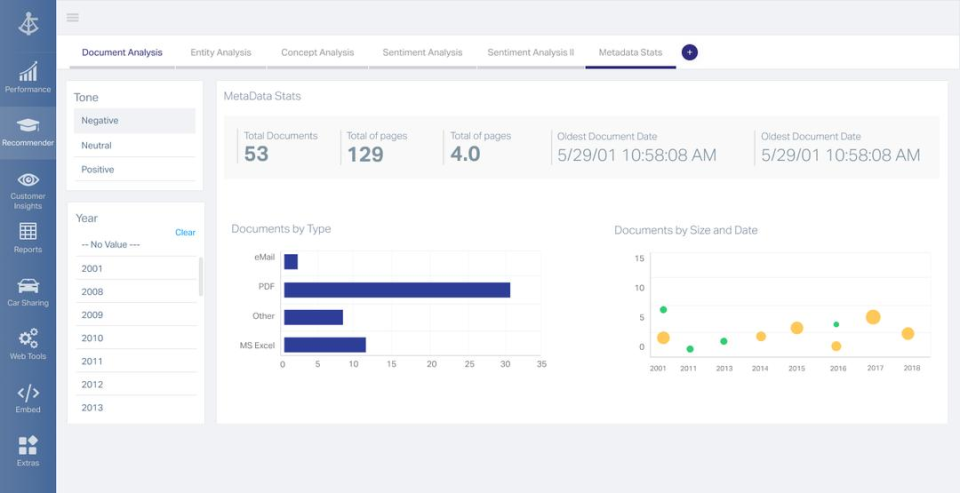Clear the Year filter selection
Viewport: 960px width, 493px height.
point(185,232)
